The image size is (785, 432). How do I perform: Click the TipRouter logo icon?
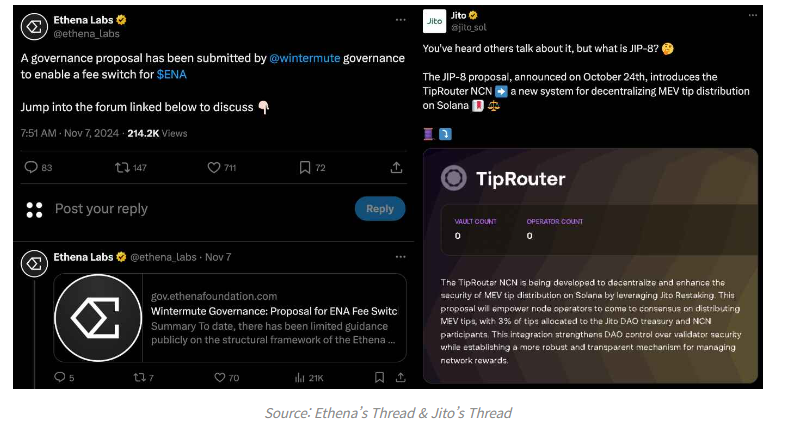click(454, 180)
